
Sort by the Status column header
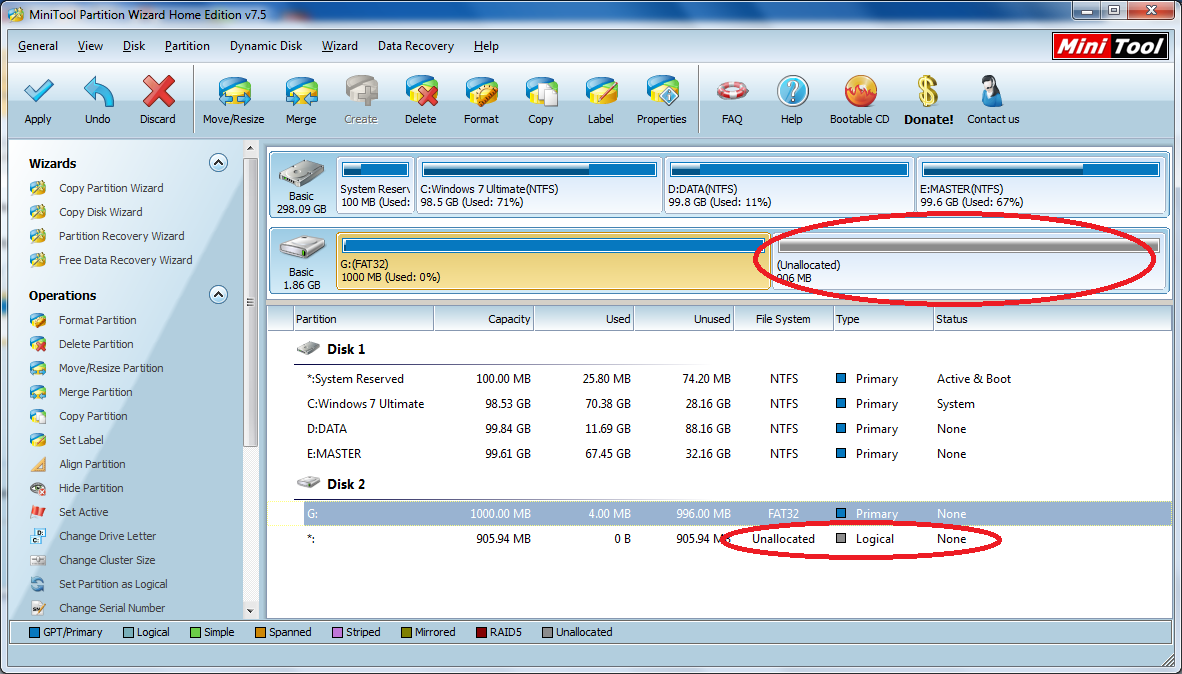click(1052, 319)
